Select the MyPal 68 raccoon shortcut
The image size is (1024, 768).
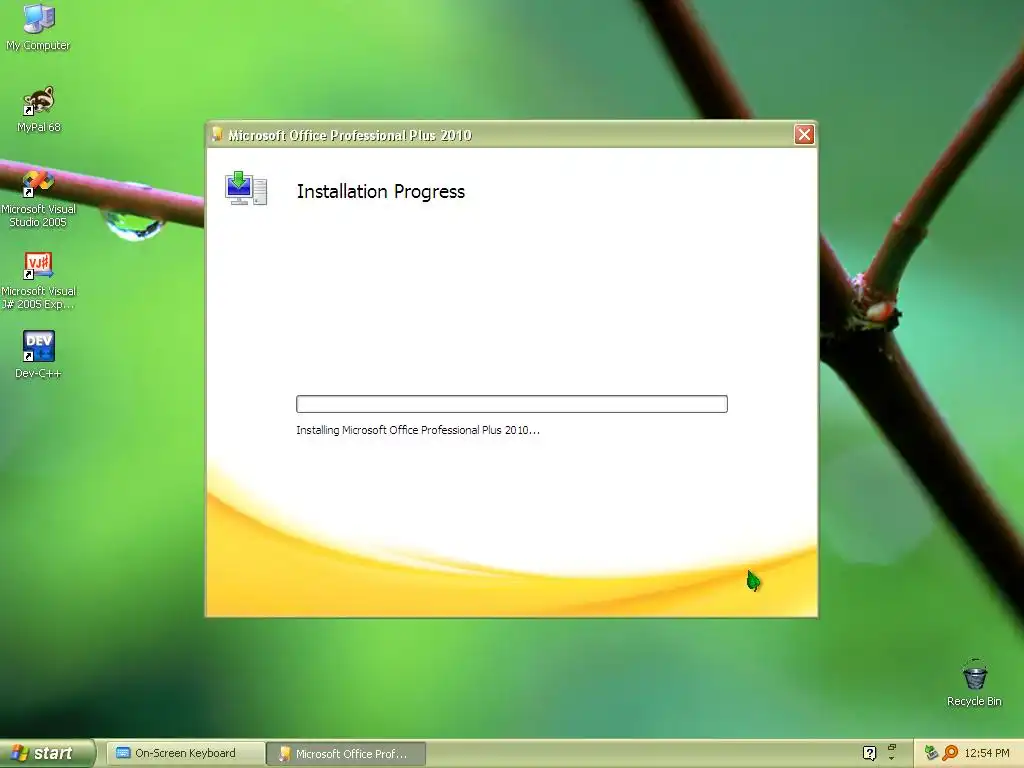[x=39, y=109]
